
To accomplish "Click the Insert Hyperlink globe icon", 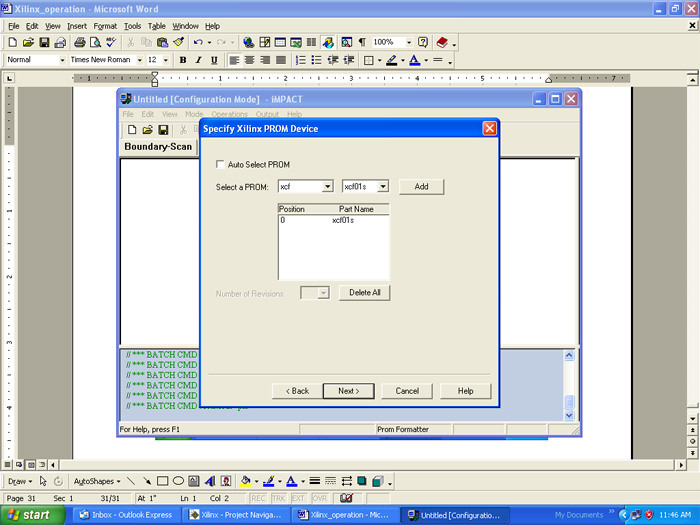I will point(249,42).
